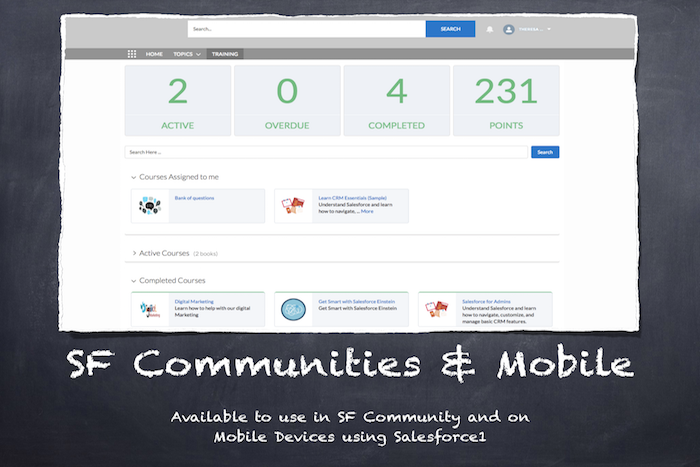
Task: Click the Salesforce Einstein course circle icon
Action: (294, 308)
